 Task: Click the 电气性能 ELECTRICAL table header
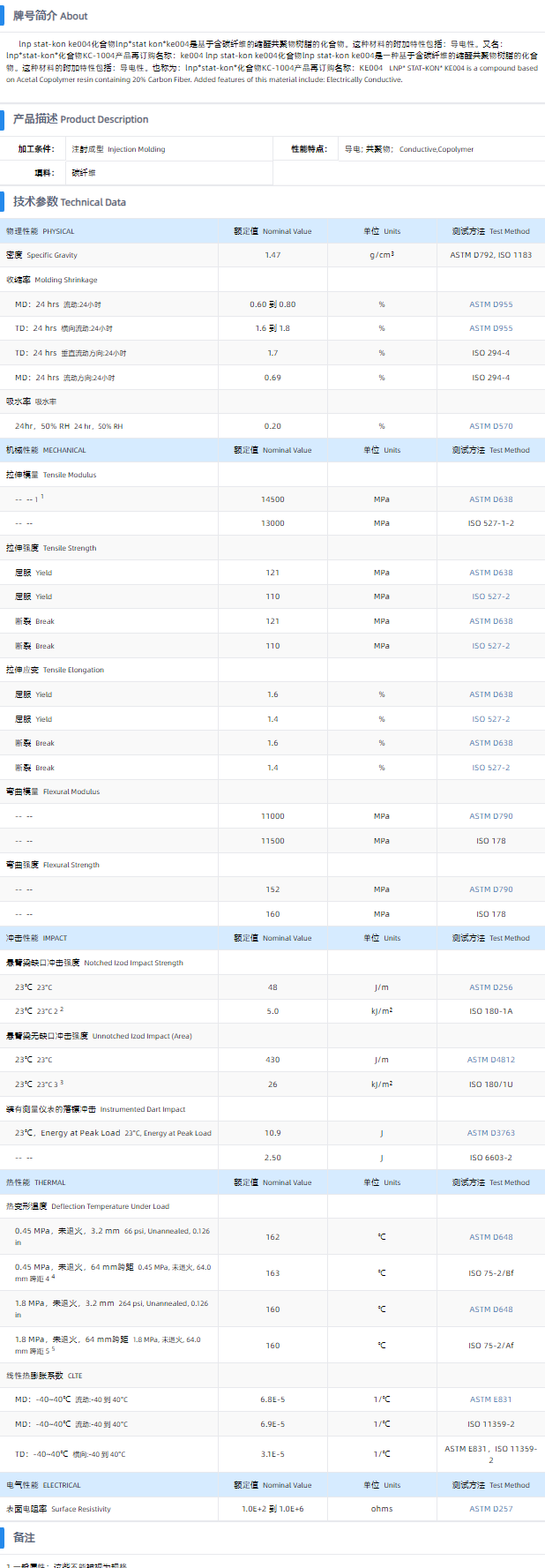pyautogui.click(x=43, y=1485)
